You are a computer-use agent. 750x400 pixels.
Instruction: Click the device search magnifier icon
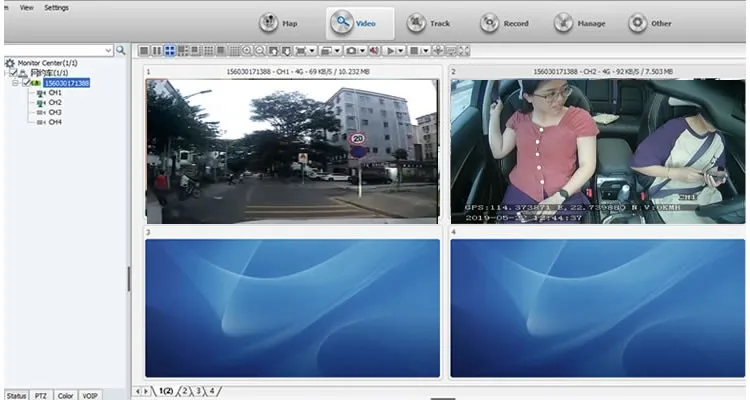[121, 50]
